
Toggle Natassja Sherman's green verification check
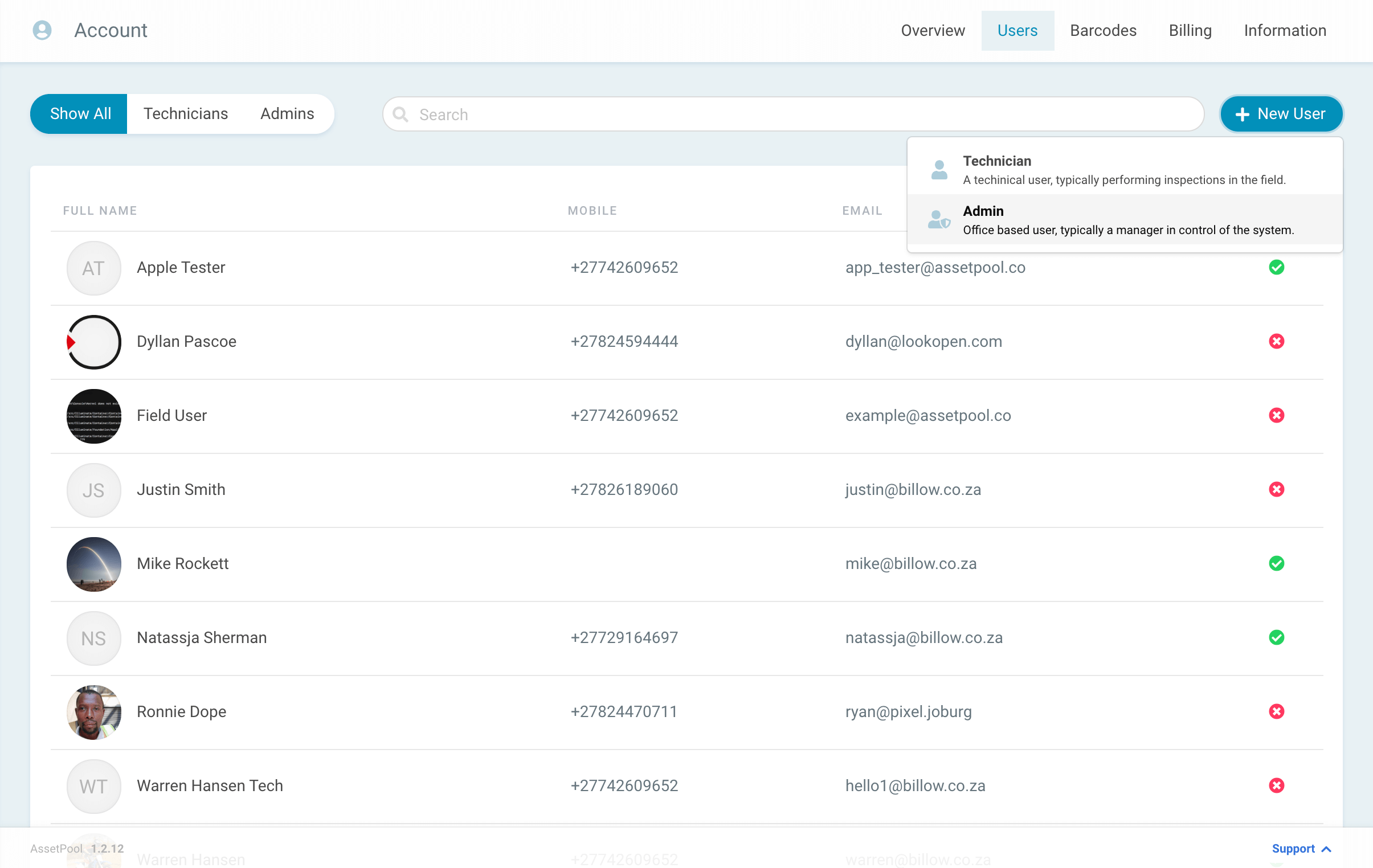coord(1277,638)
